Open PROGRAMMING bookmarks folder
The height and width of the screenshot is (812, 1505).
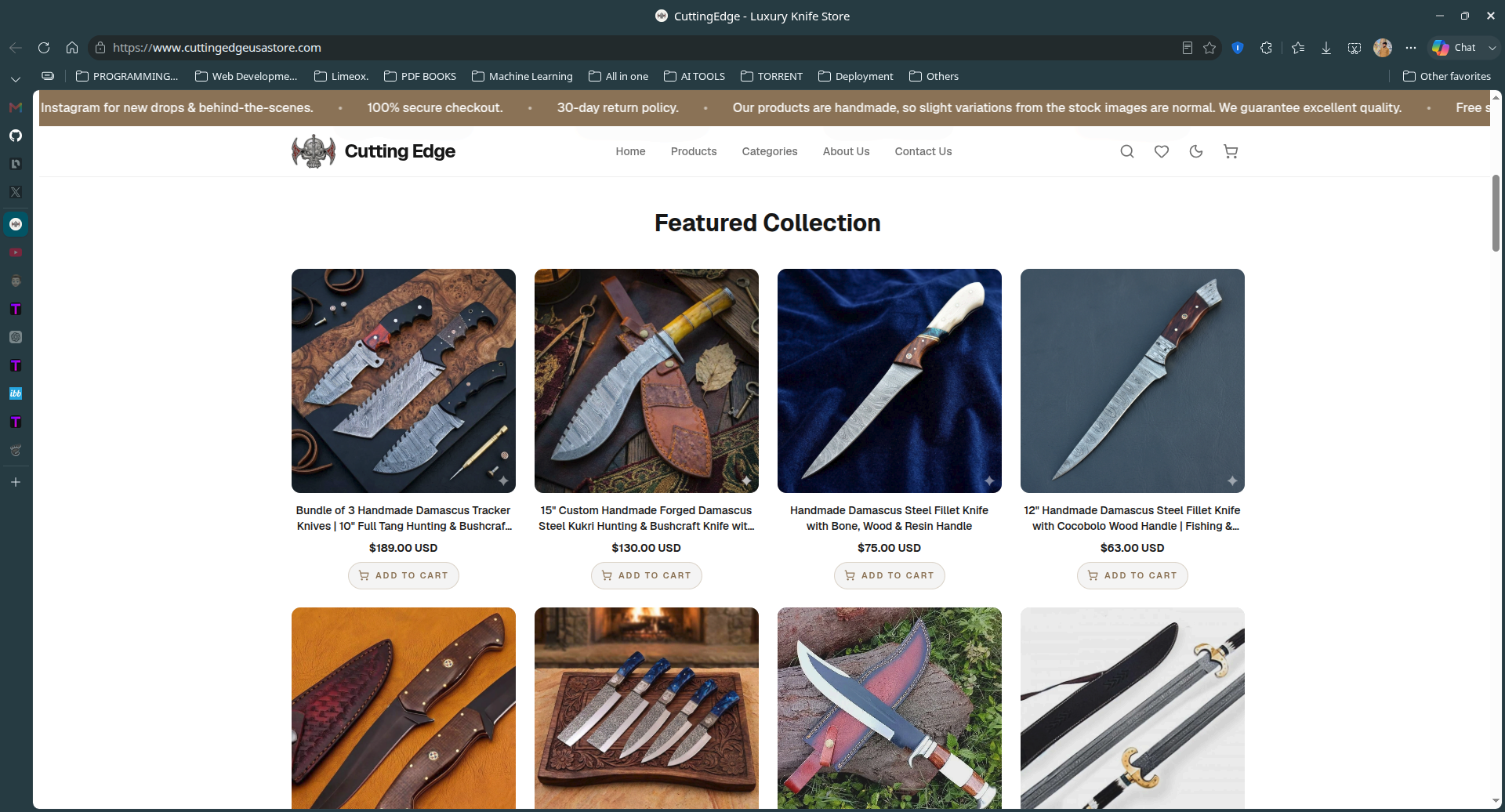pos(127,76)
